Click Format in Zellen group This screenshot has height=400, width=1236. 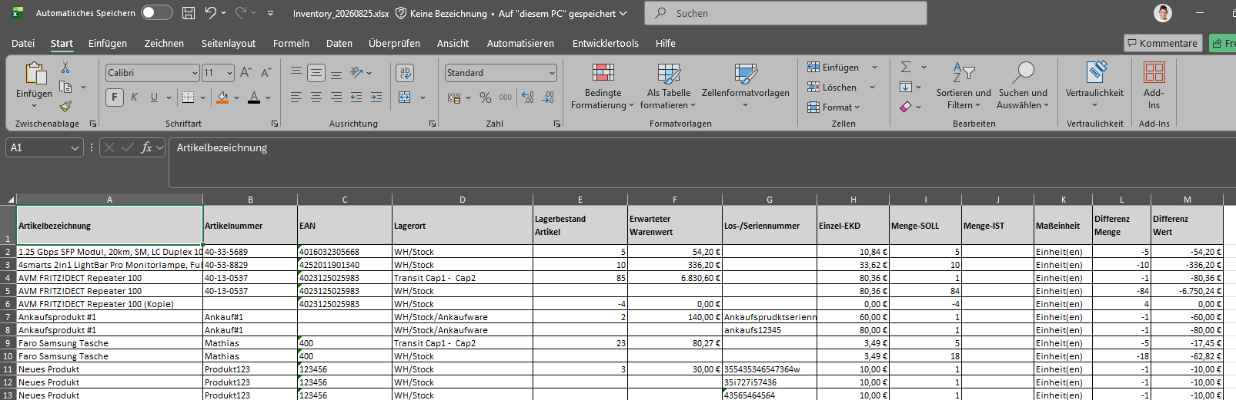[x=833, y=106]
